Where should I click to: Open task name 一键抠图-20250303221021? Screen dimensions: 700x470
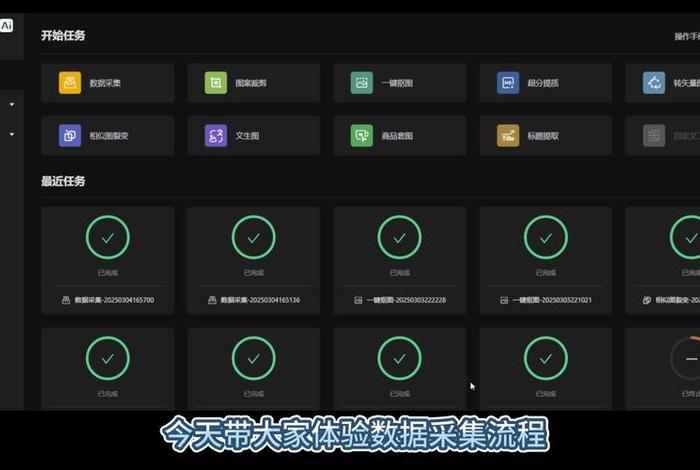[x=552, y=300]
